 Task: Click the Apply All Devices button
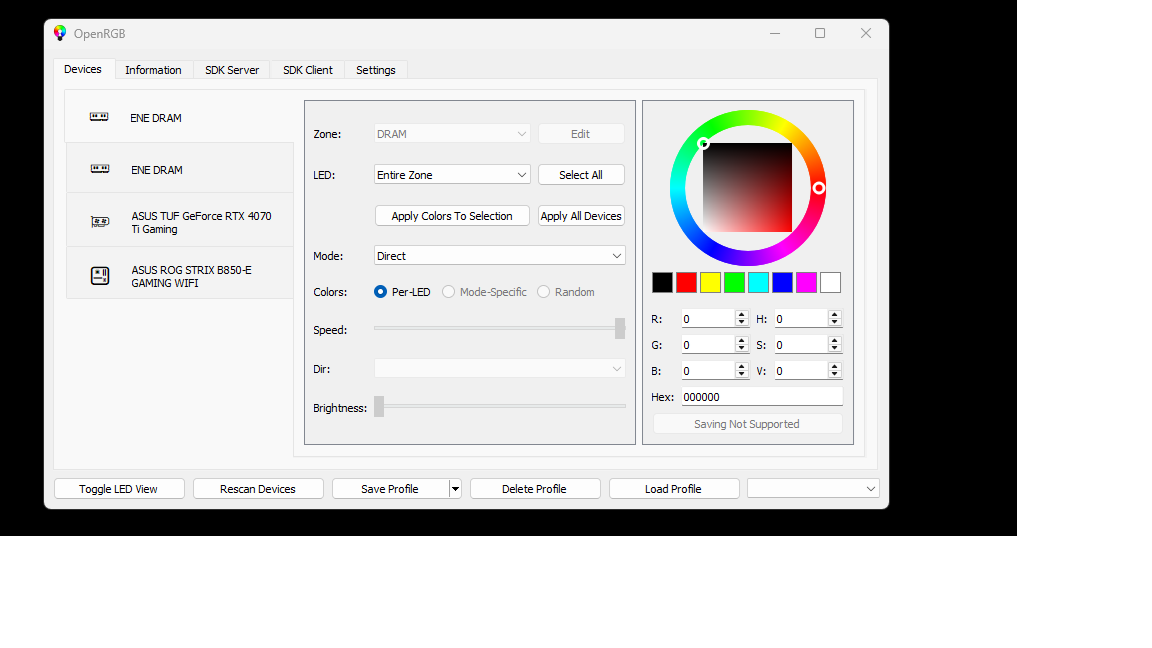click(581, 216)
